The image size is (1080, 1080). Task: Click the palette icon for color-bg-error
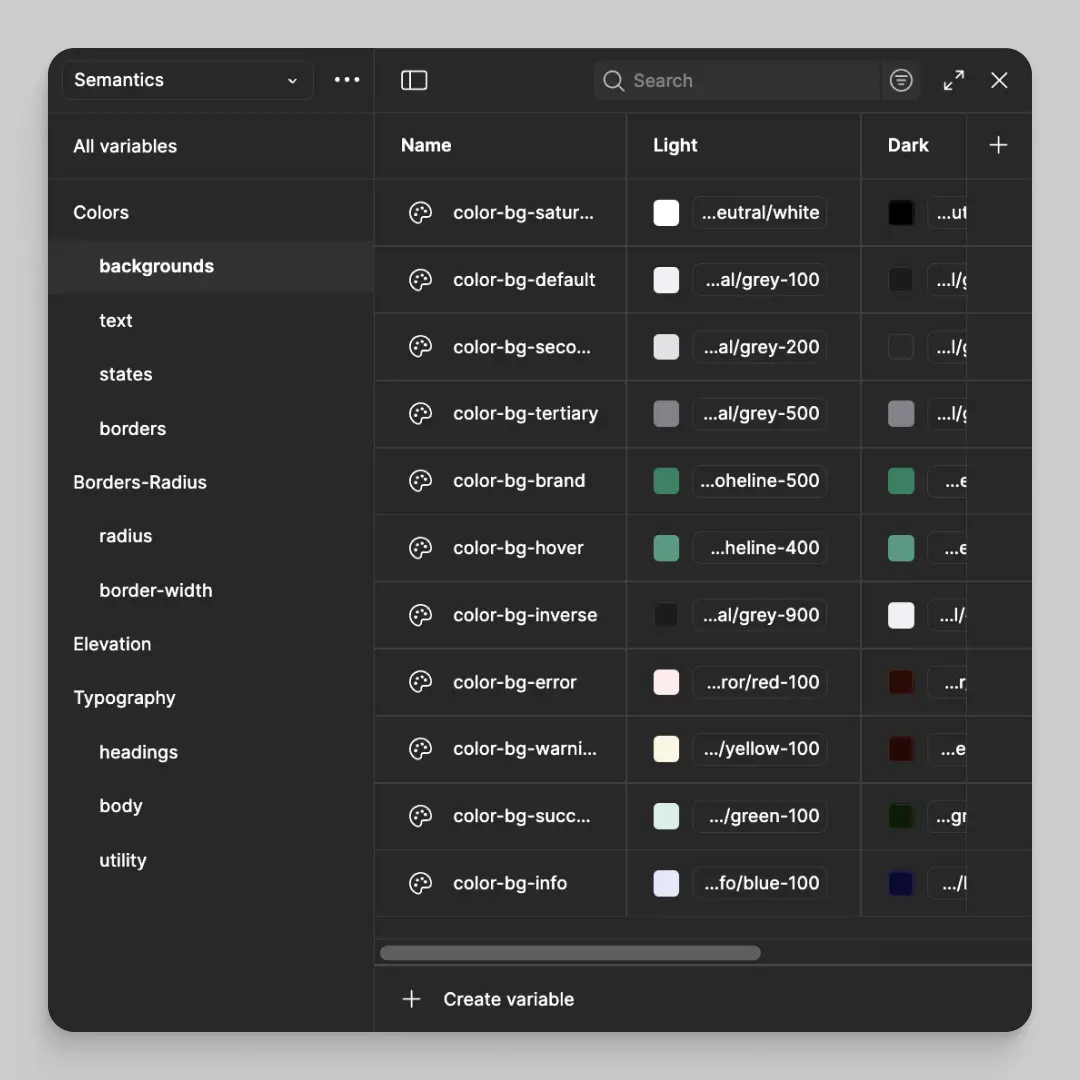(x=420, y=682)
